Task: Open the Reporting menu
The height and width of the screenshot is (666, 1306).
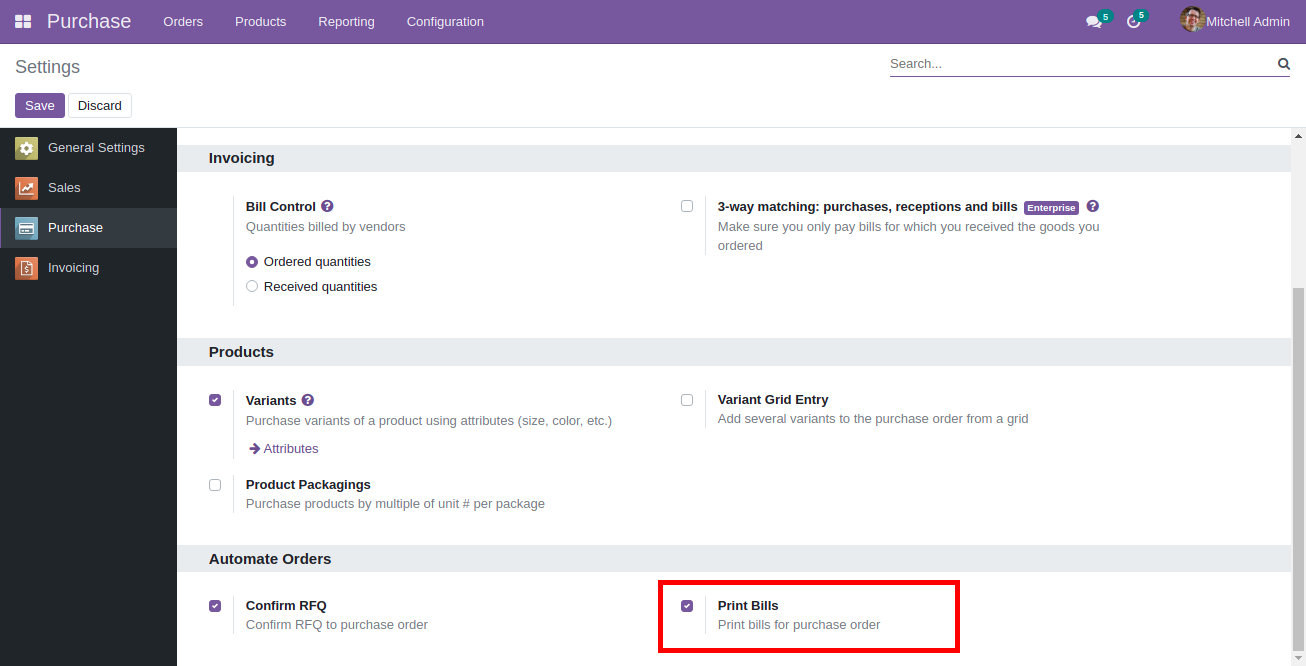Action: pos(346,21)
